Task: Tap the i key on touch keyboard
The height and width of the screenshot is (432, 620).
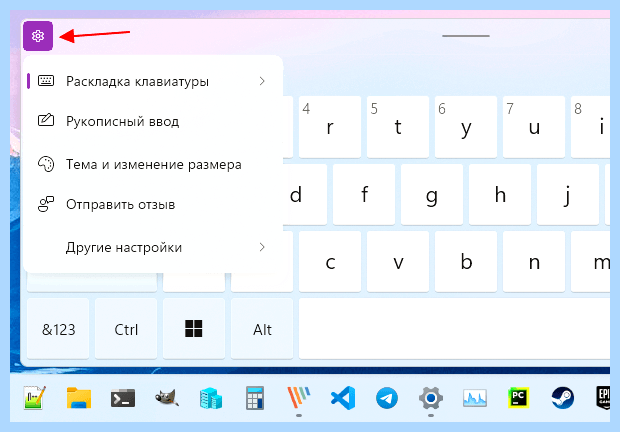Action: 591,127
